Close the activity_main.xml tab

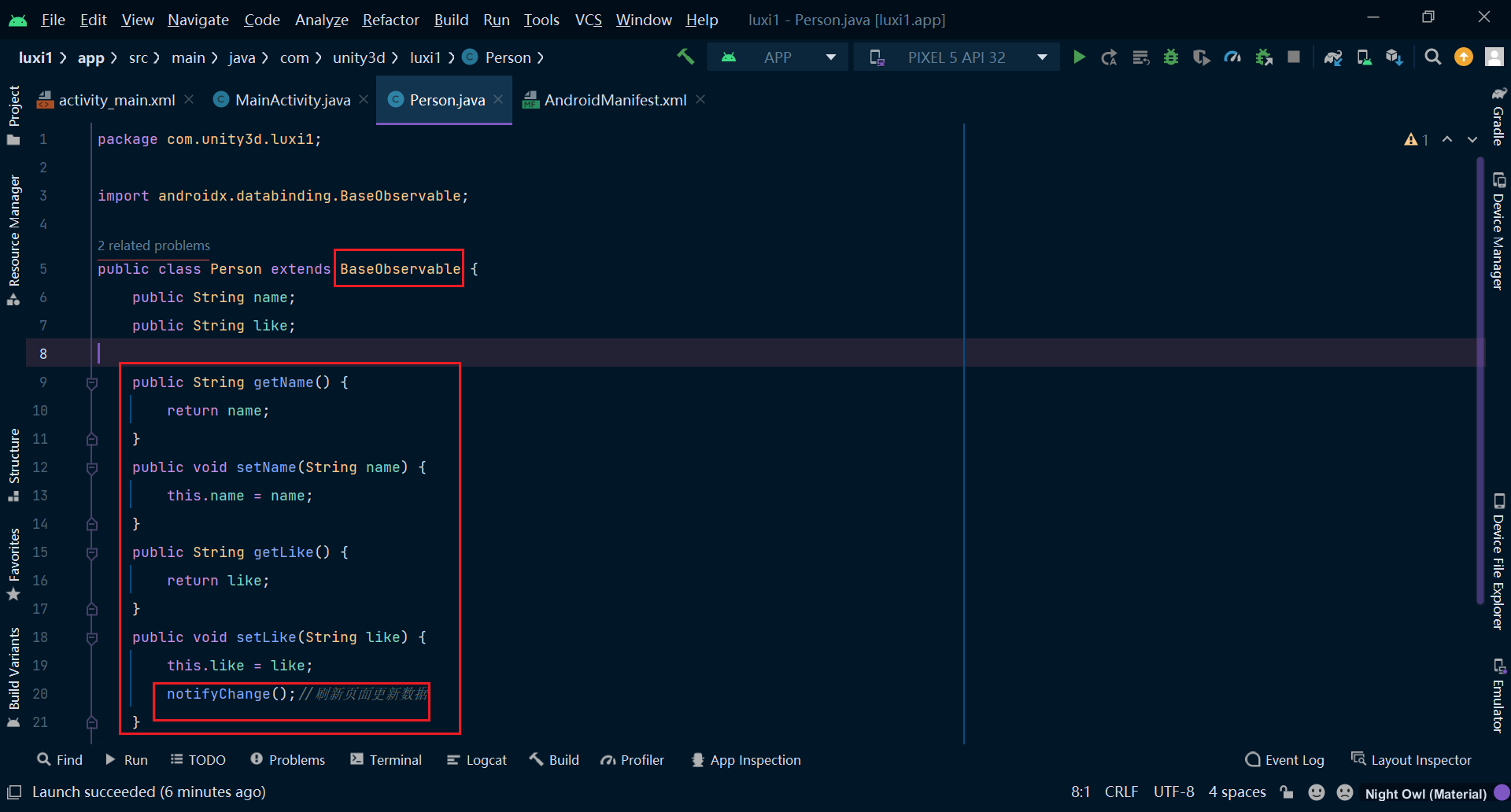[x=189, y=99]
